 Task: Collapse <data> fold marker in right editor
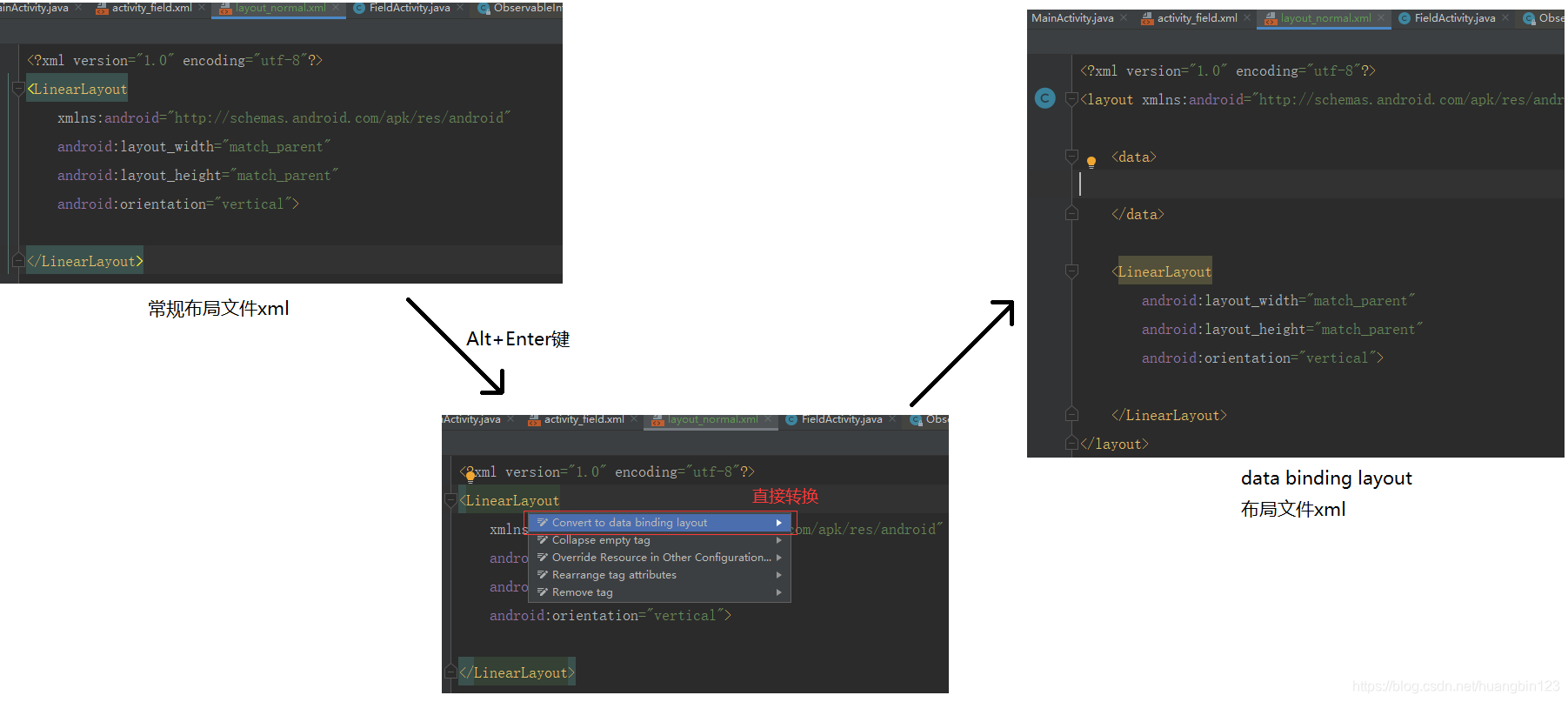[1071, 157]
